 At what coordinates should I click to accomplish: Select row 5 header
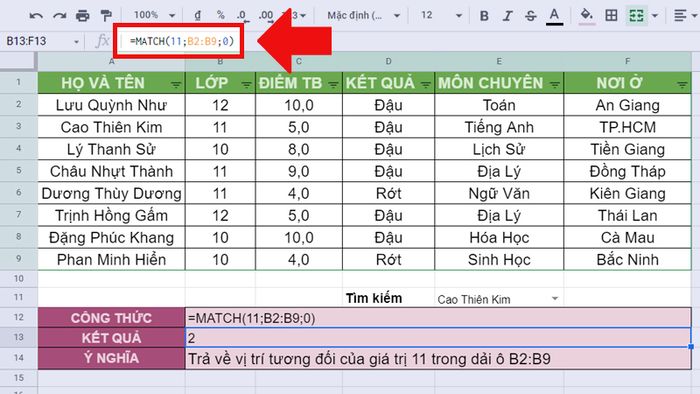[x=18, y=170]
